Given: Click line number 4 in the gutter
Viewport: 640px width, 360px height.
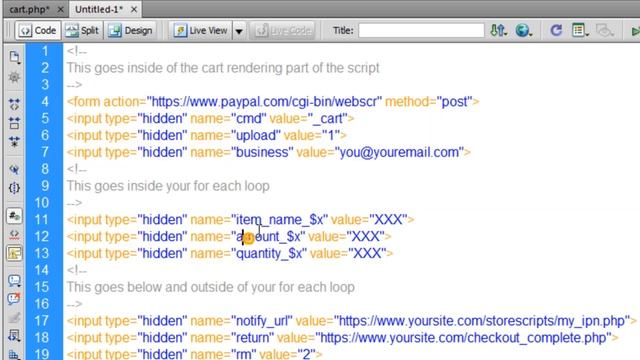Looking at the screenshot, I should 44,102.
